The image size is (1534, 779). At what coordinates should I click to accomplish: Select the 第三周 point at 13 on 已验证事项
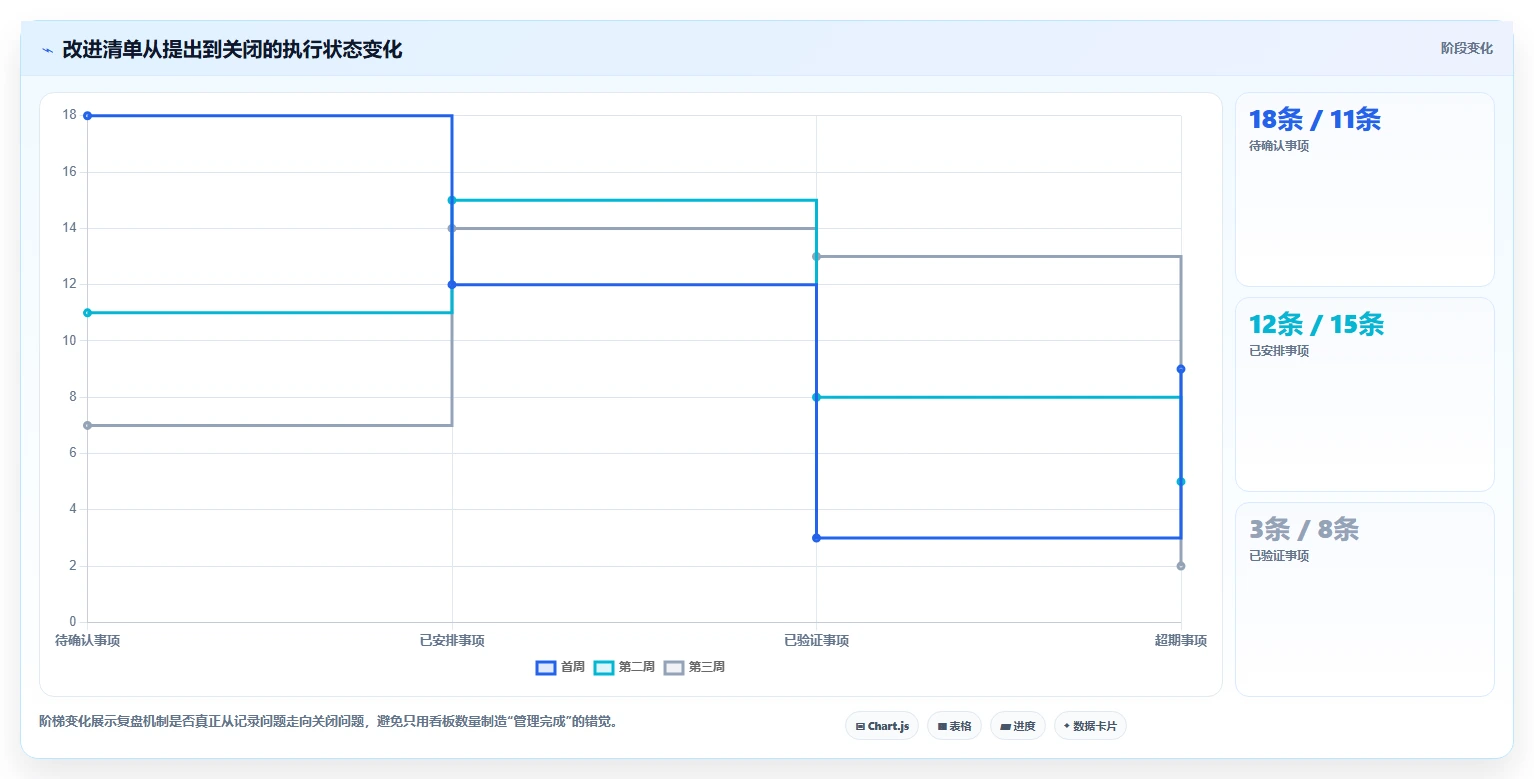click(816, 257)
